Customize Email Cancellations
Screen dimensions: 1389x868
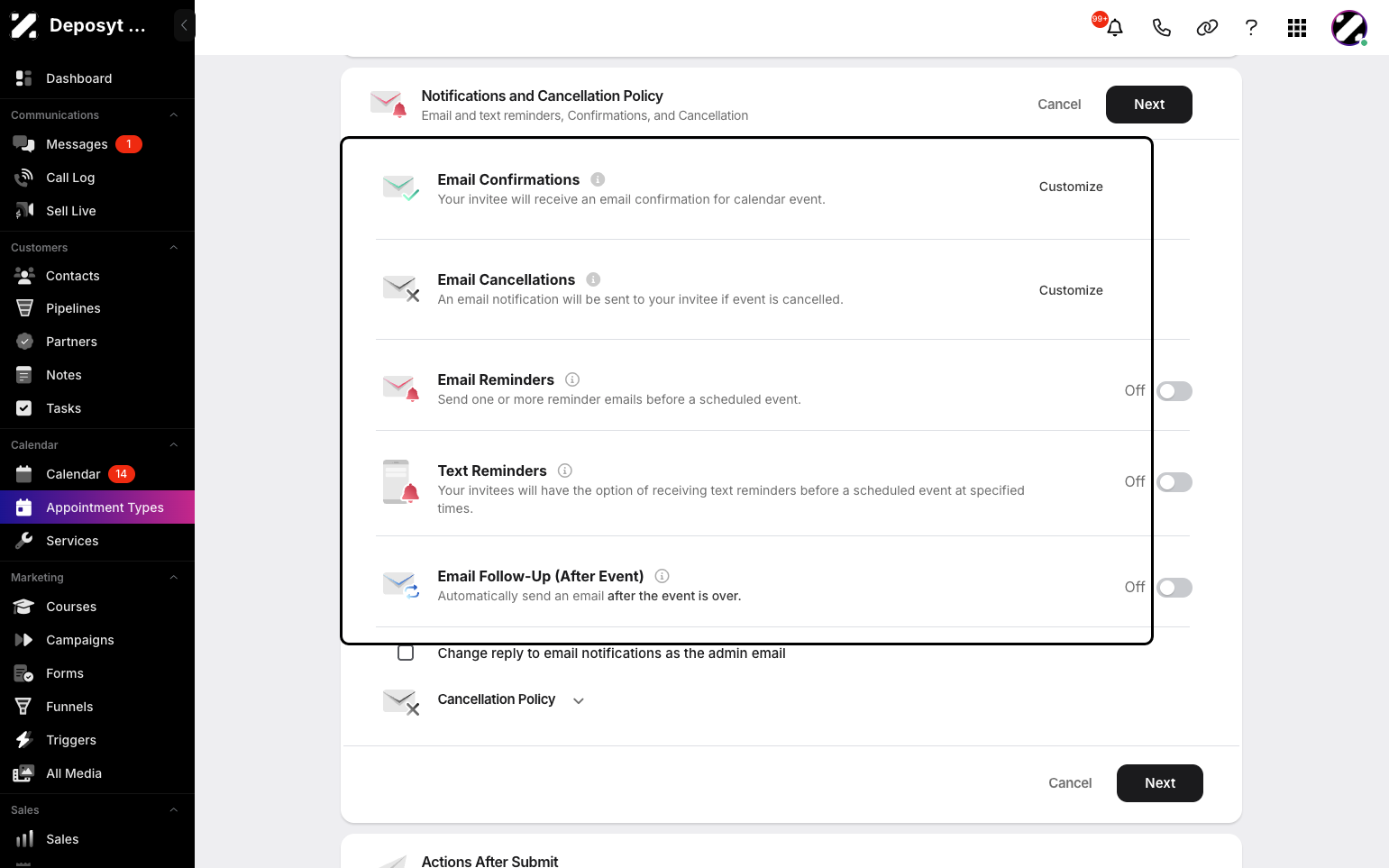tap(1071, 290)
